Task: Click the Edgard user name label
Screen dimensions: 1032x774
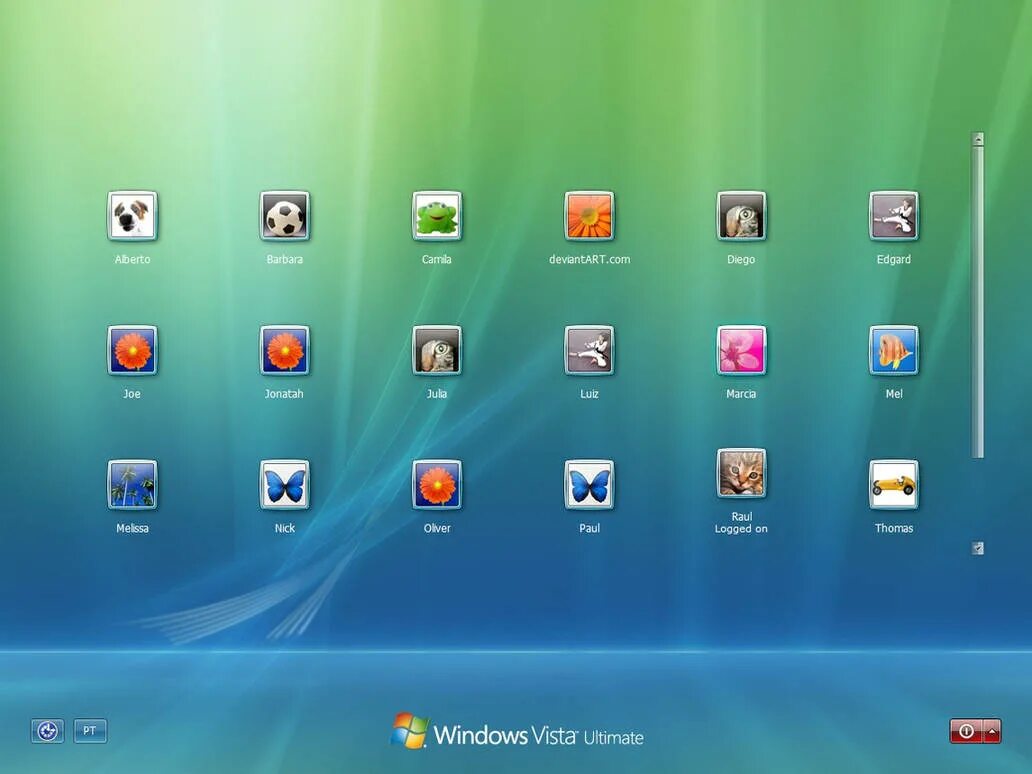Action: click(894, 259)
